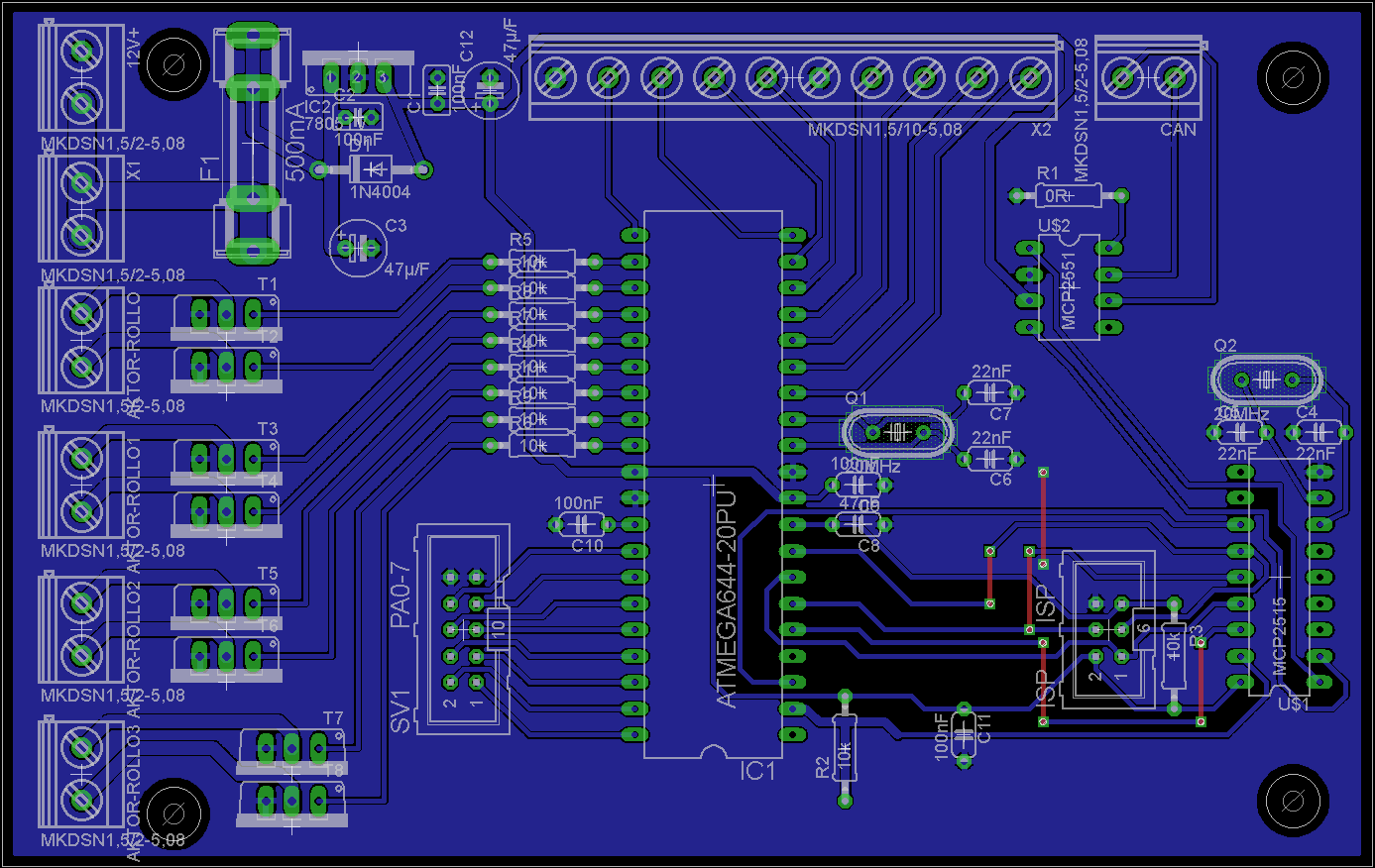1375x868 pixels.
Task: Click the R1 0R resistor
Action: (x=1067, y=195)
